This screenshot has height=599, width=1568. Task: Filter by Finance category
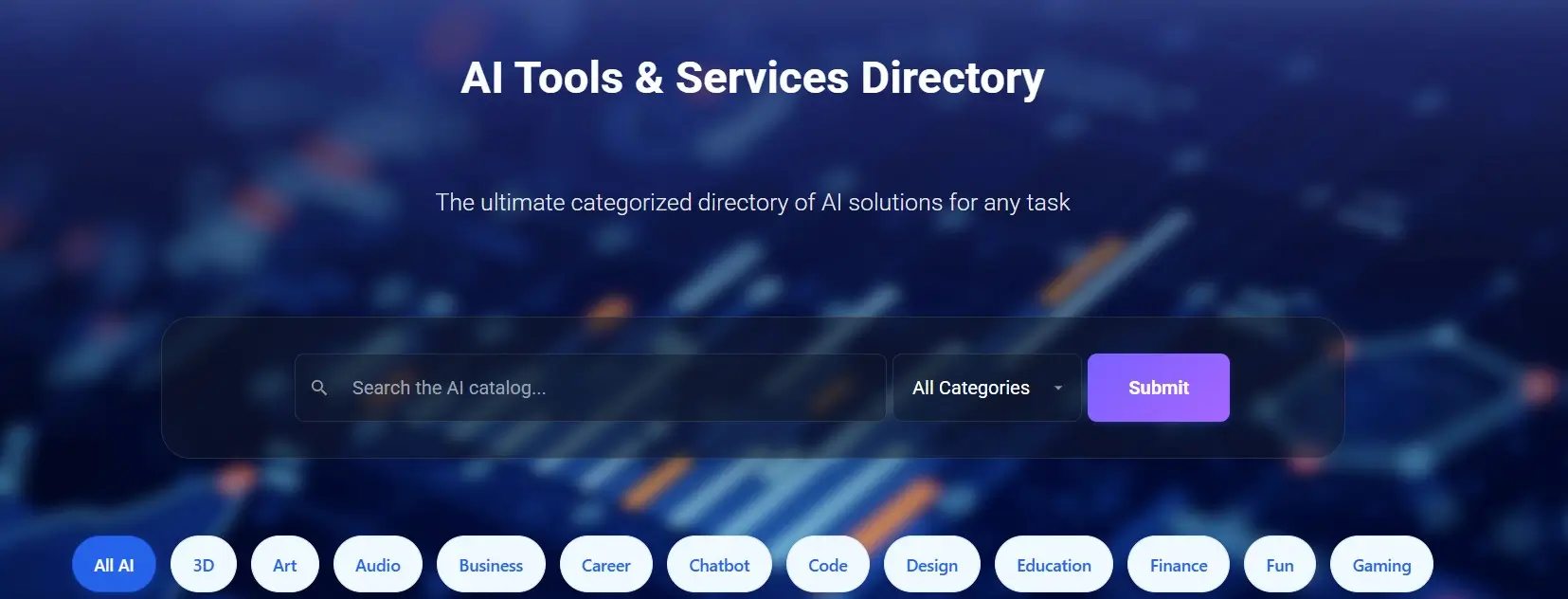(x=1179, y=565)
